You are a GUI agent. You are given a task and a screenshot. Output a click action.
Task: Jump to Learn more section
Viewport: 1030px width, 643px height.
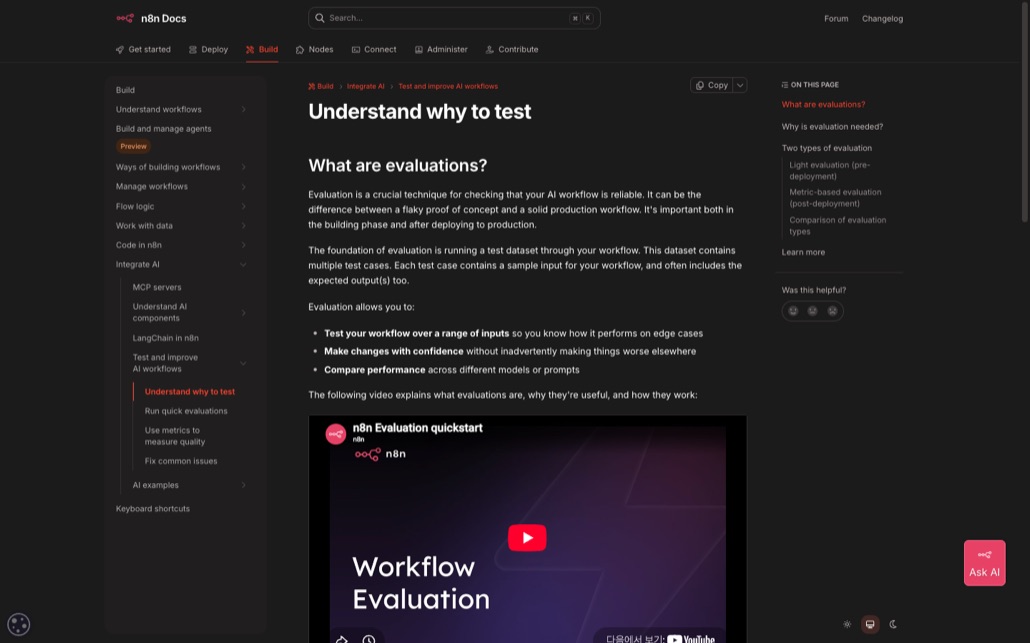click(803, 252)
